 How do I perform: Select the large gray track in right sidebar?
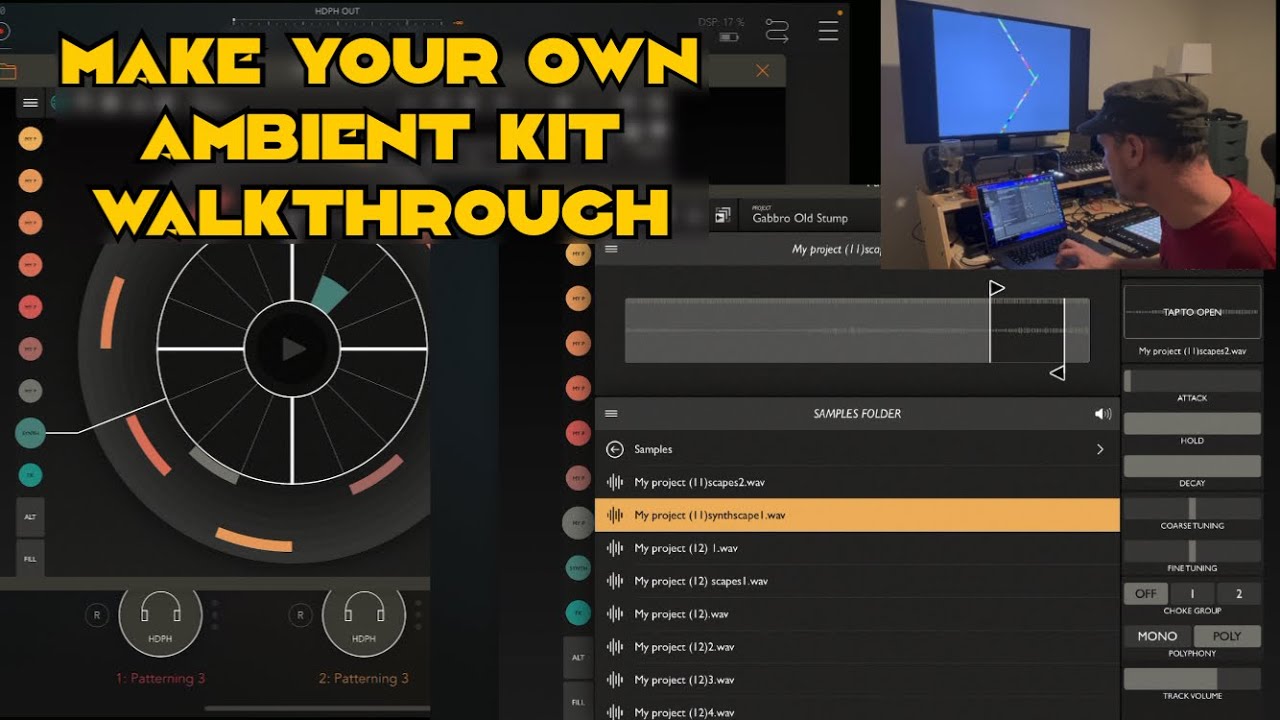(578, 523)
